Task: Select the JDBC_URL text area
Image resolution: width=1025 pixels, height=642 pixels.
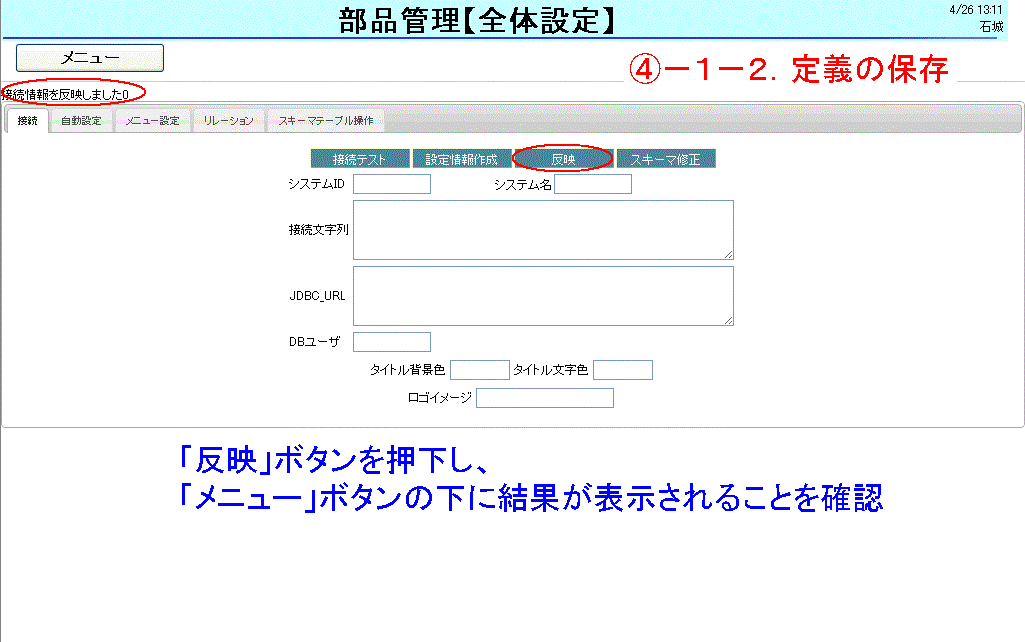Action: 543,295
